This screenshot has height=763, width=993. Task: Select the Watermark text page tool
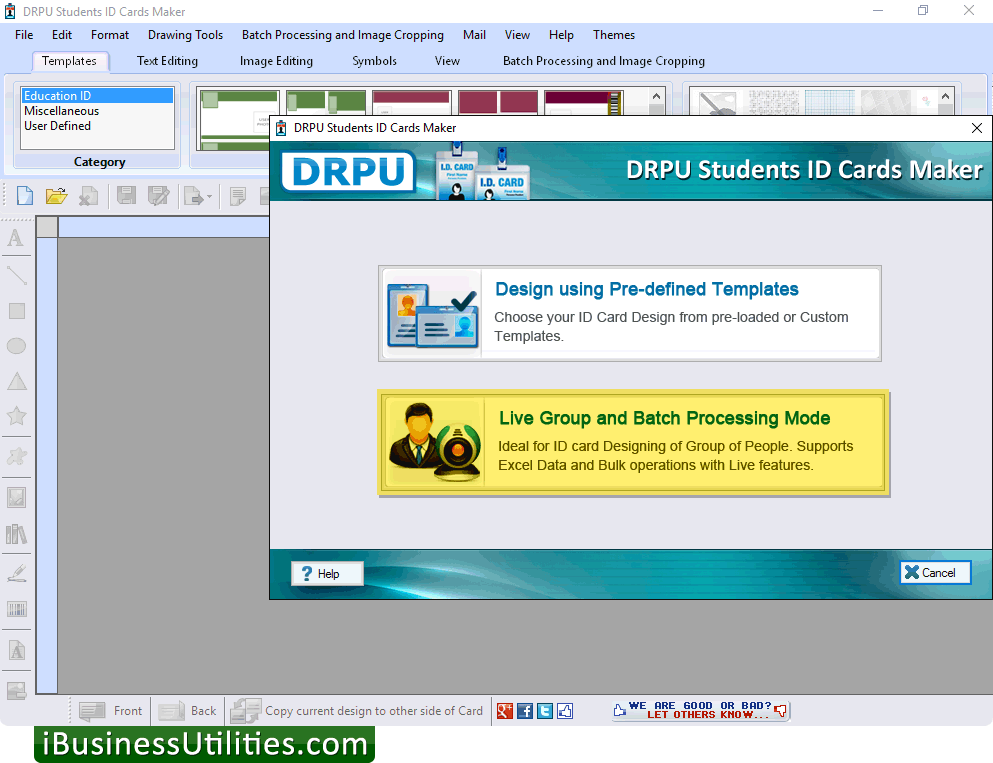coord(16,650)
